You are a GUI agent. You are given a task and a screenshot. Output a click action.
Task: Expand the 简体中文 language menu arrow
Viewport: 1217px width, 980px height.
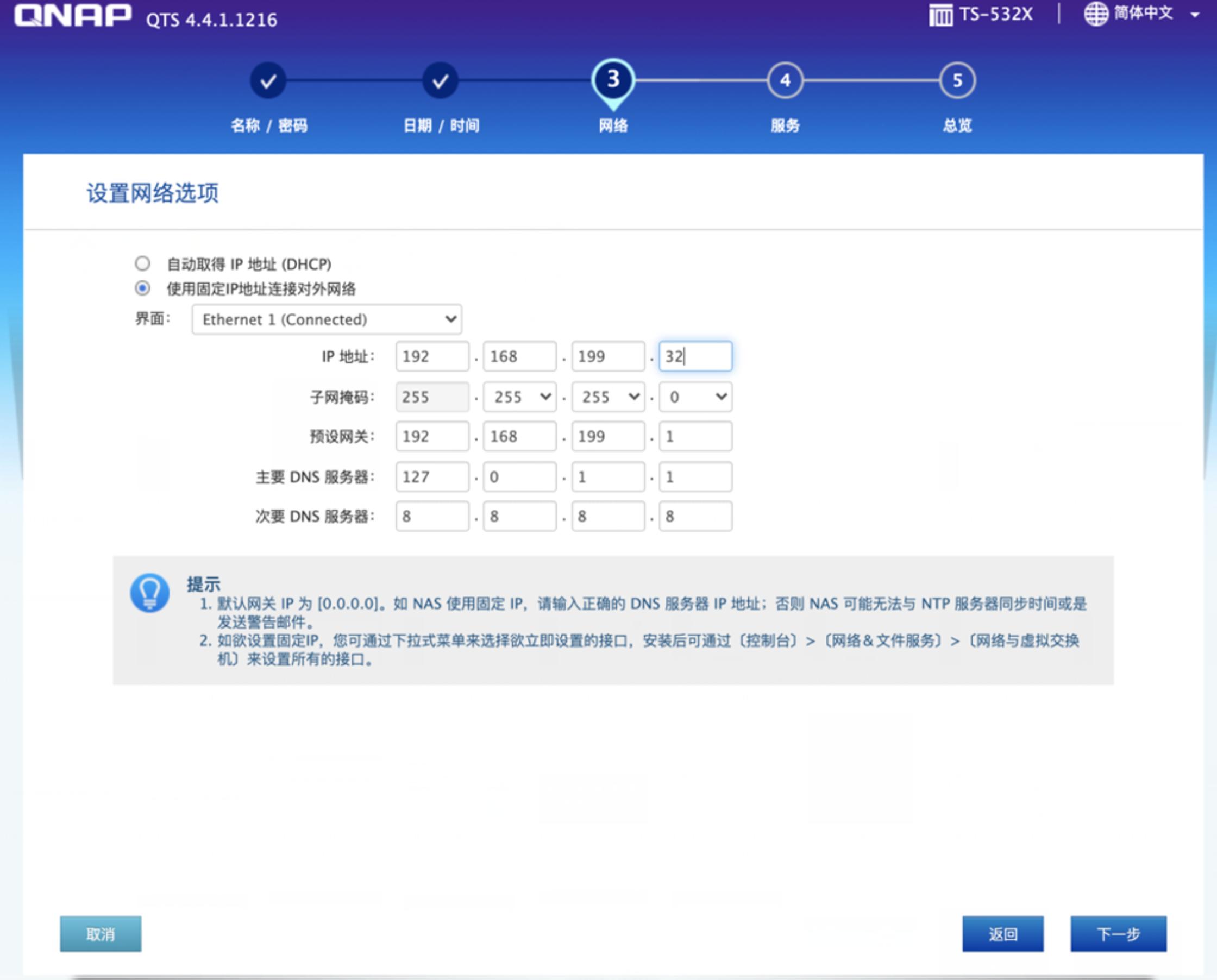click(x=1194, y=15)
